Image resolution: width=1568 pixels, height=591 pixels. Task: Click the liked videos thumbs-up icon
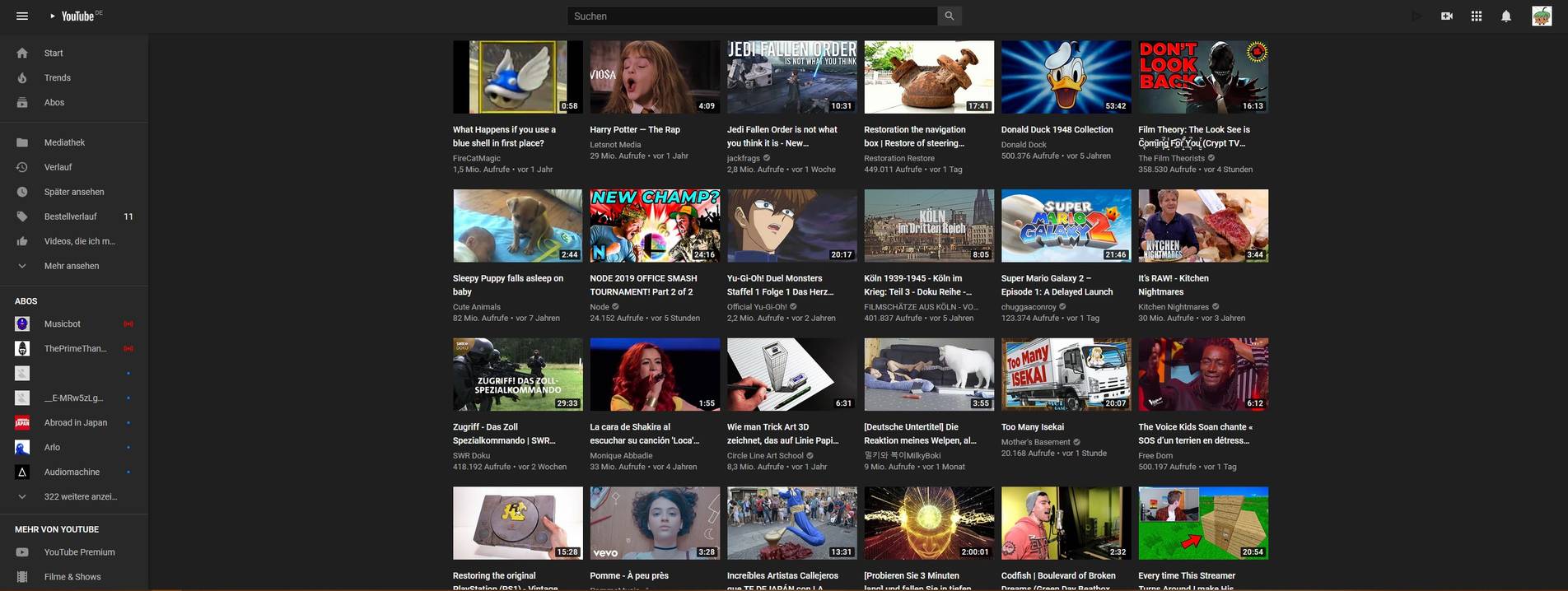coord(22,241)
